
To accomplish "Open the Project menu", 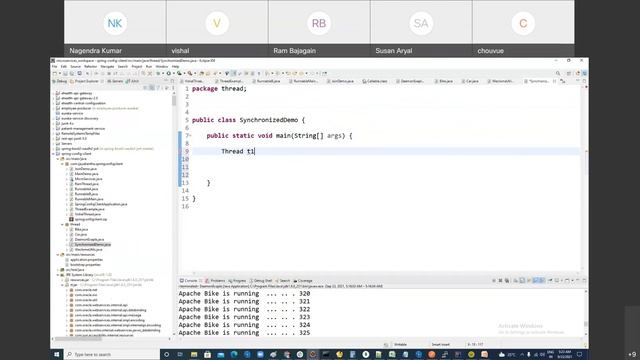I will [x=137, y=67].
